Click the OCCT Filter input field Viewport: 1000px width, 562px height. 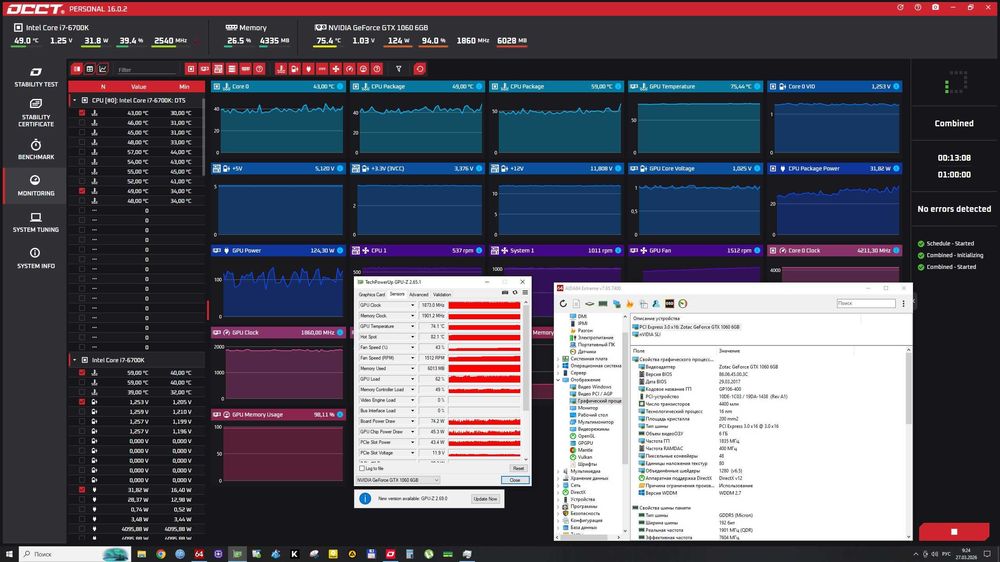point(147,70)
